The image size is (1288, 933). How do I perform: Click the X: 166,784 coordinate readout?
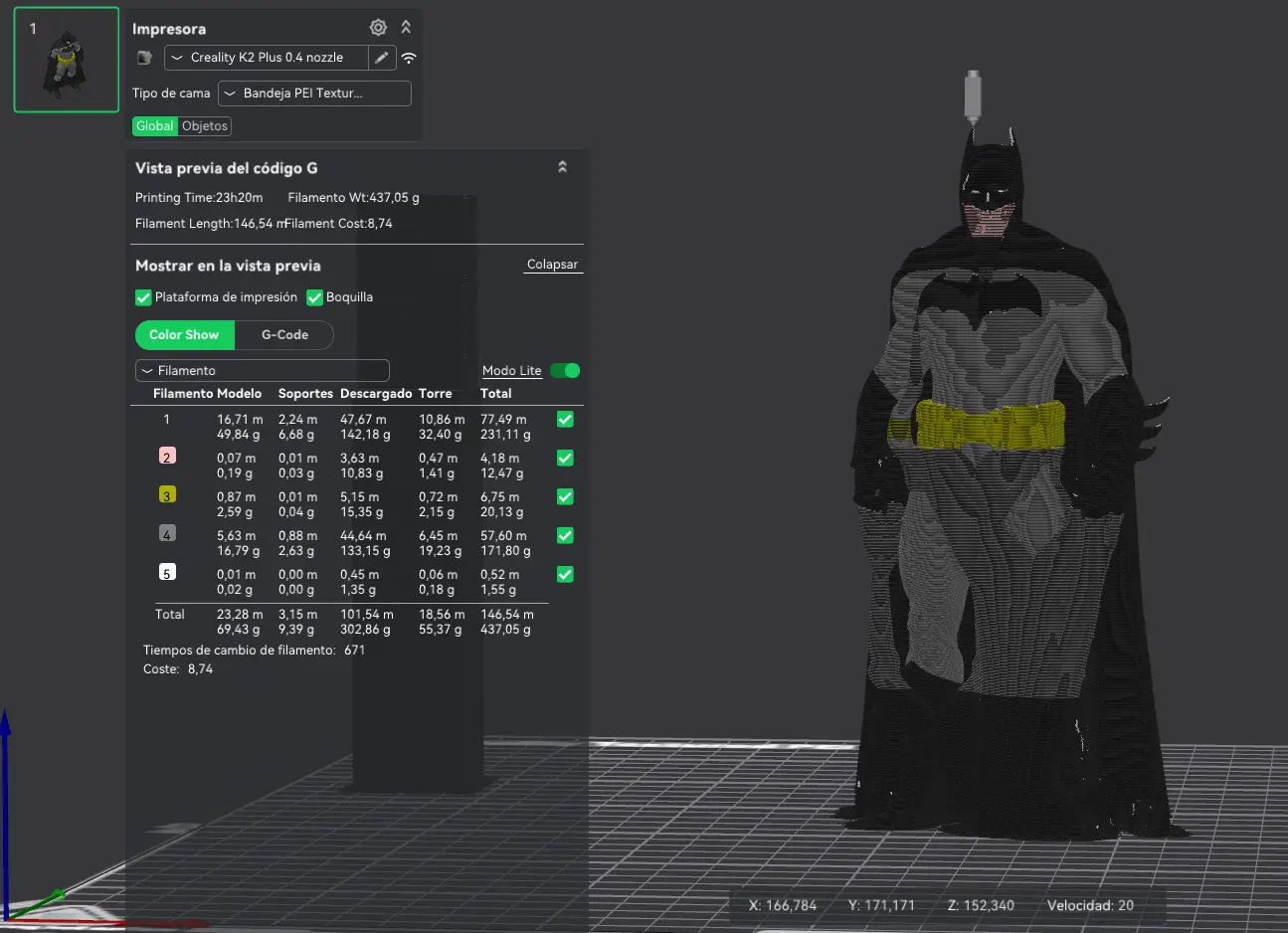pyautogui.click(x=783, y=906)
